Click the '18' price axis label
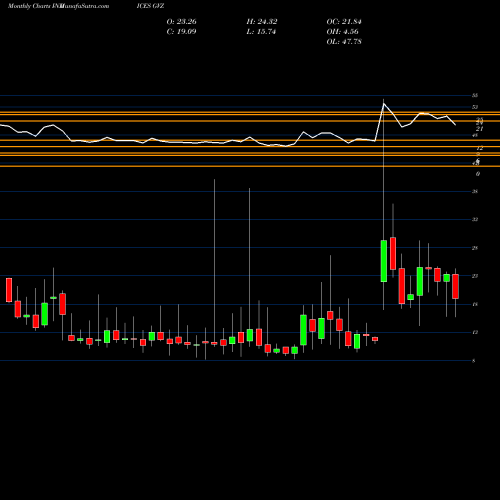This screenshot has width=500, height=500. click(x=475, y=304)
